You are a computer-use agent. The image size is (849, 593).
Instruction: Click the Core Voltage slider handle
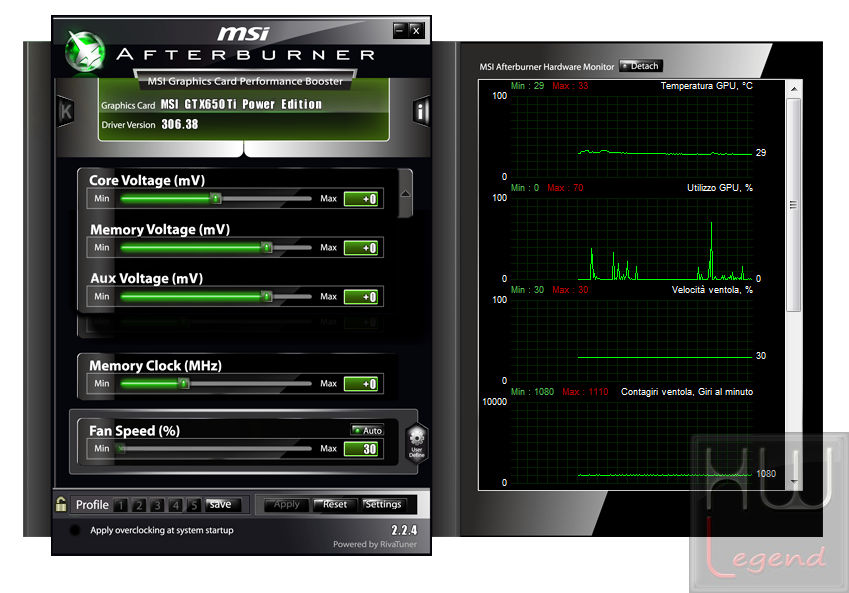tap(215, 198)
